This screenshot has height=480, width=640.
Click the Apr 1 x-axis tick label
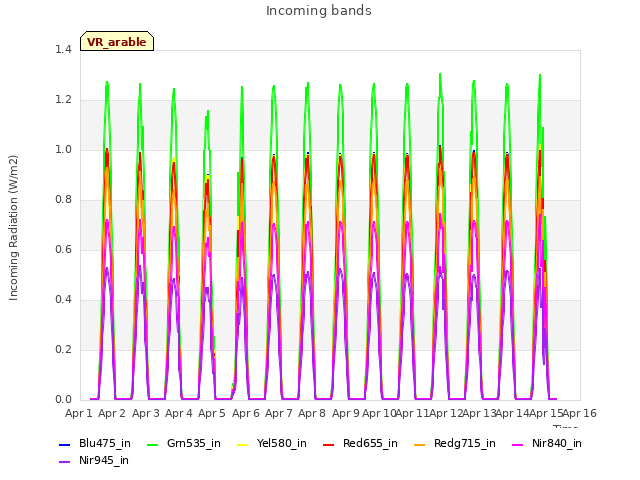(79, 413)
